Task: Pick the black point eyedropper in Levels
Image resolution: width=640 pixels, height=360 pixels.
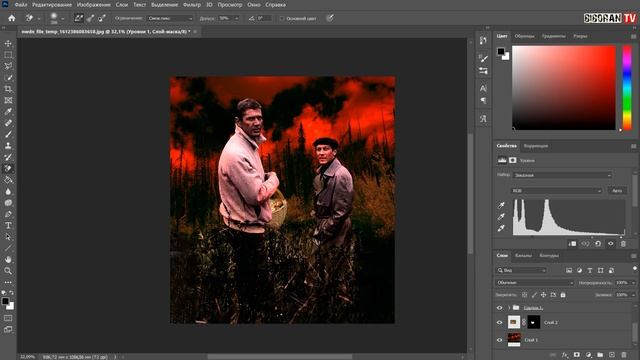Action: click(x=502, y=205)
